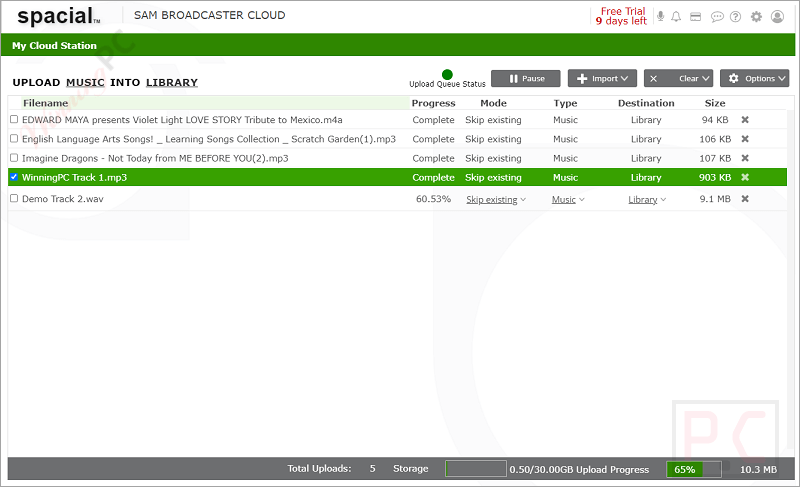Viewport: 800px width, 487px height.
Task: Click the green Upload Queue Status indicator
Action: (x=447, y=74)
